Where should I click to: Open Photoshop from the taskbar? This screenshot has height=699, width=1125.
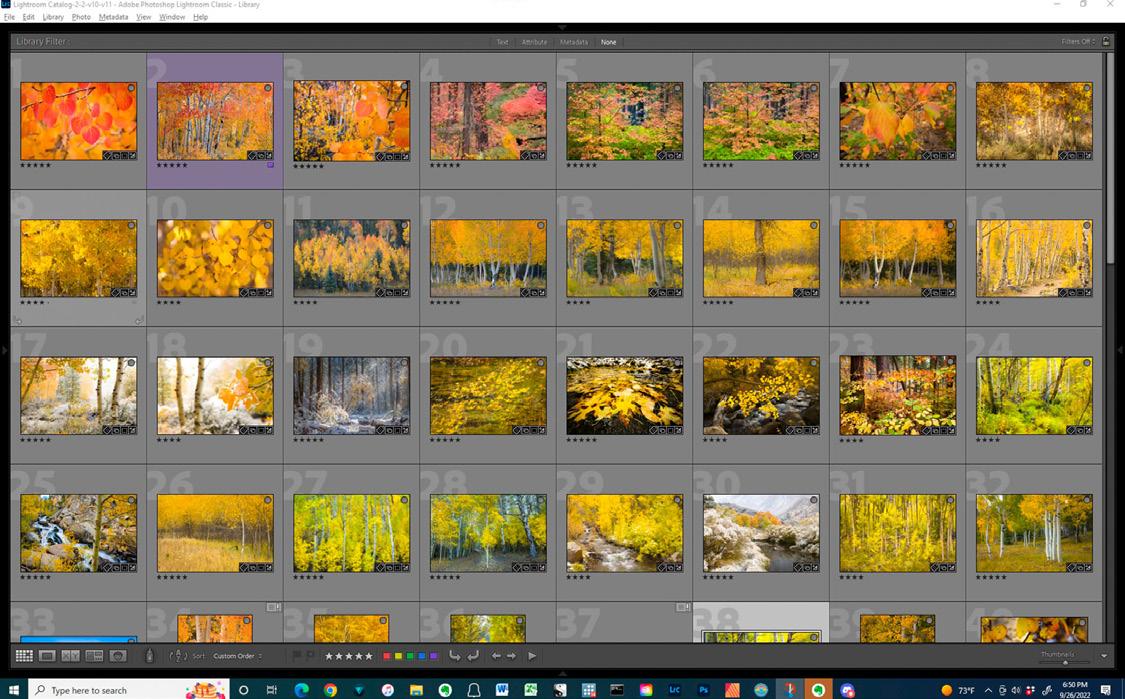pos(703,690)
